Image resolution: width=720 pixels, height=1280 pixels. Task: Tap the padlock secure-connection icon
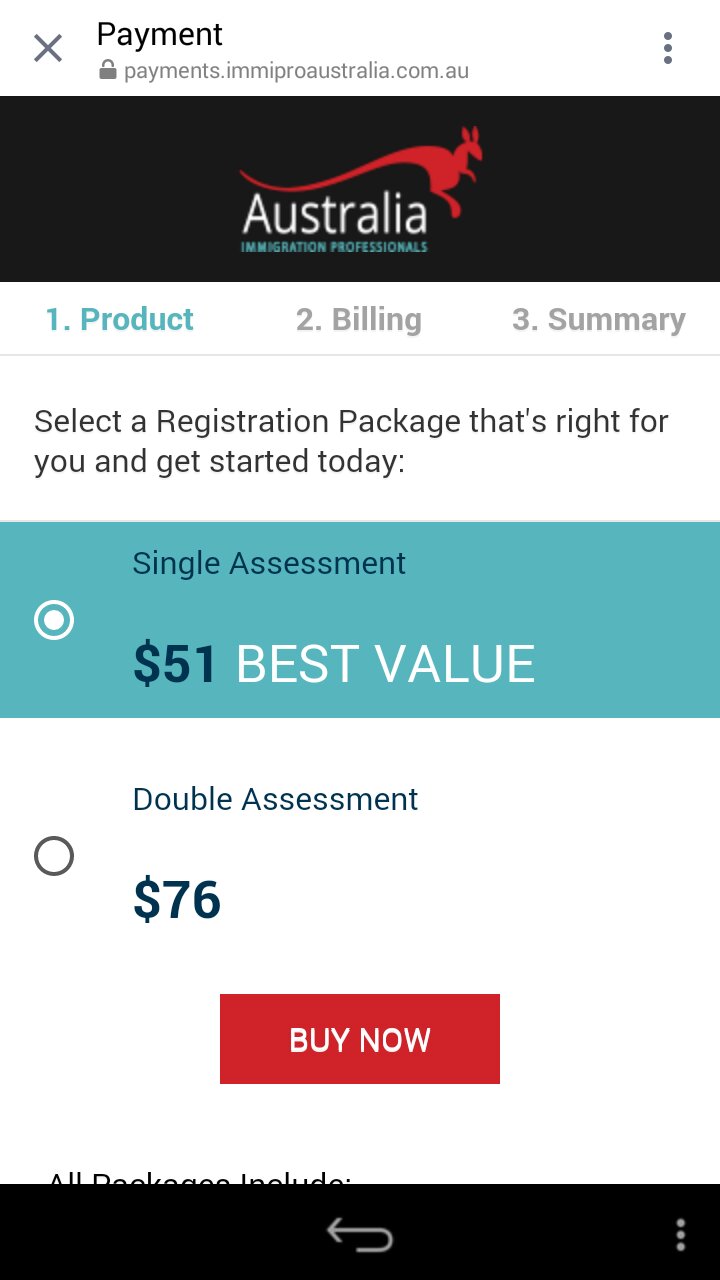click(108, 71)
